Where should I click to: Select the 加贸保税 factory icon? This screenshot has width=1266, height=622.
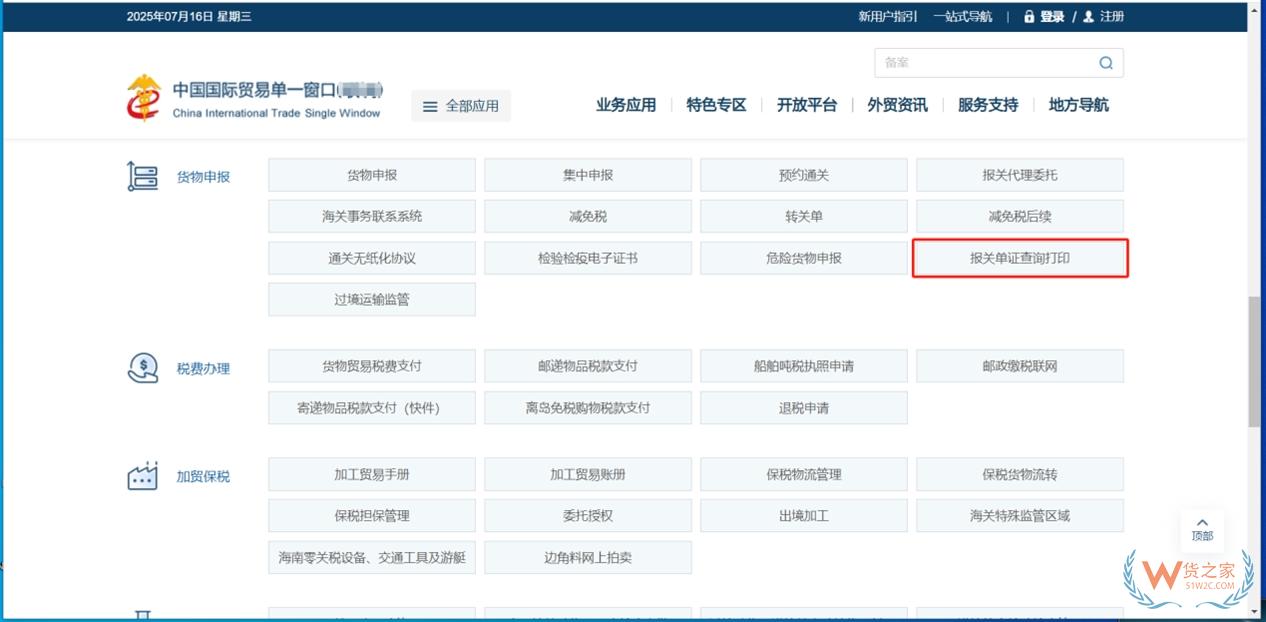(141, 474)
